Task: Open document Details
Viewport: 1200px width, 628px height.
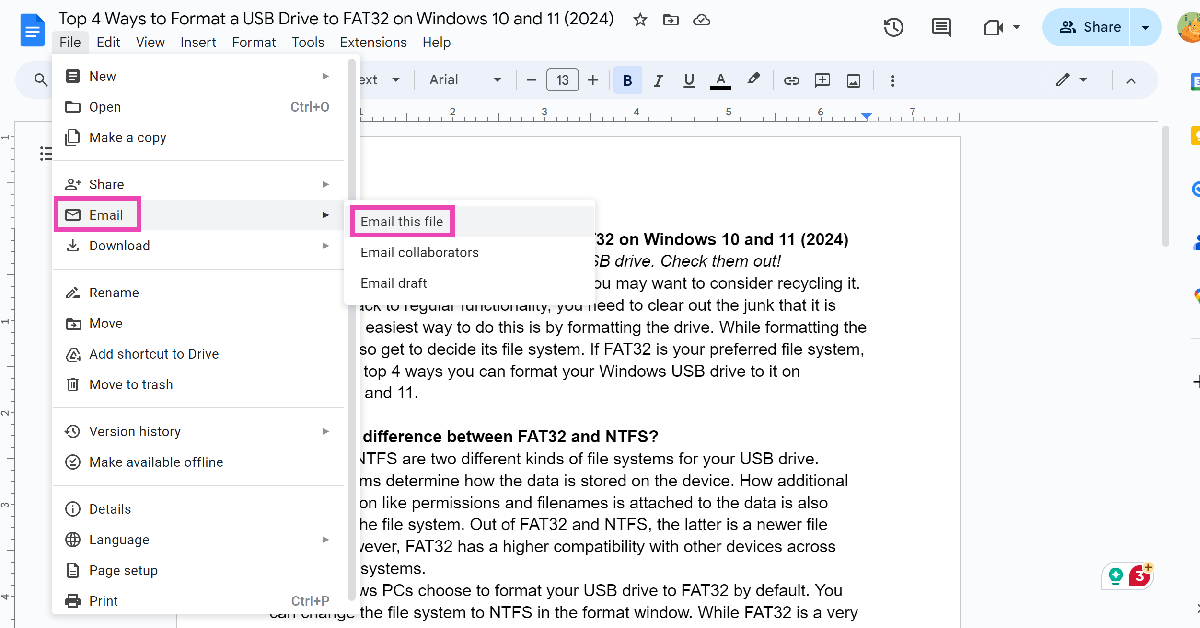Action: pyautogui.click(x=198, y=509)
